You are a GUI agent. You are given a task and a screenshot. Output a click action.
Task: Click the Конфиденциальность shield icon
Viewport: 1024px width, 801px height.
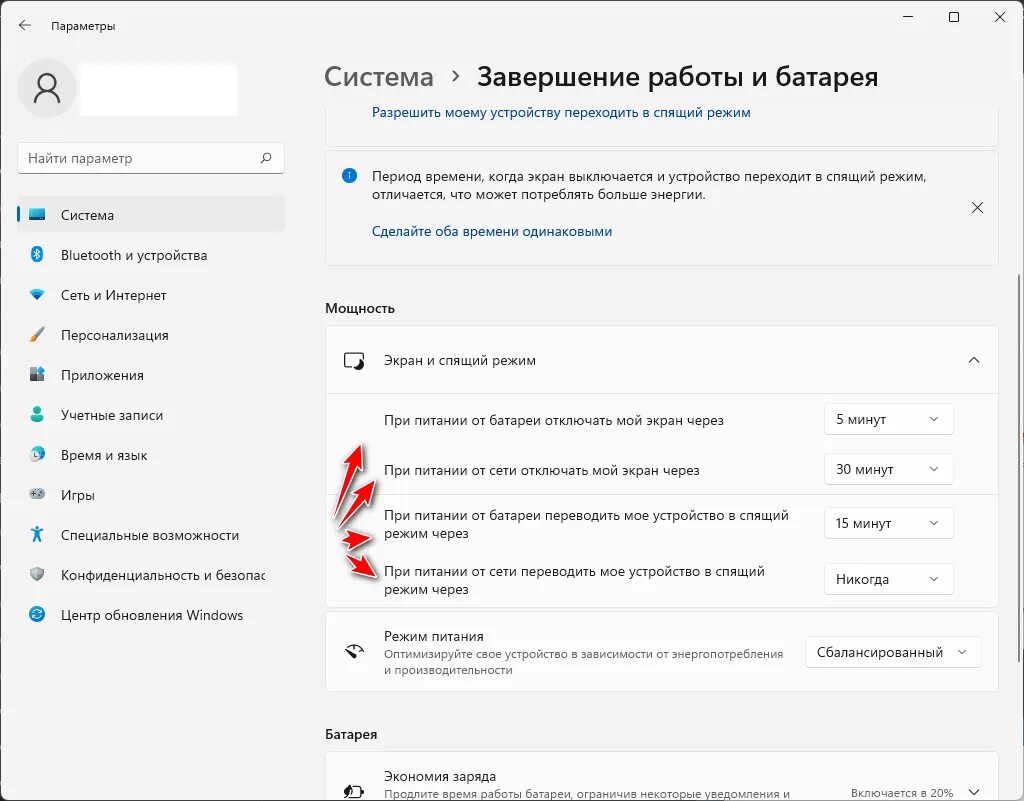pyautogui.click(x=37, y=574)
